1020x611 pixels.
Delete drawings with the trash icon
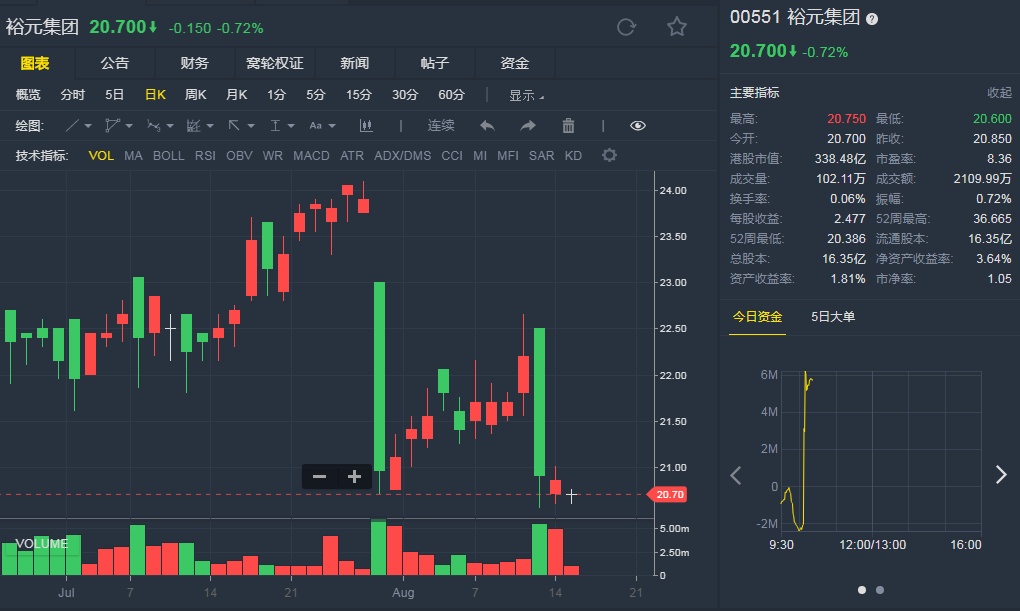click(568, 126)
